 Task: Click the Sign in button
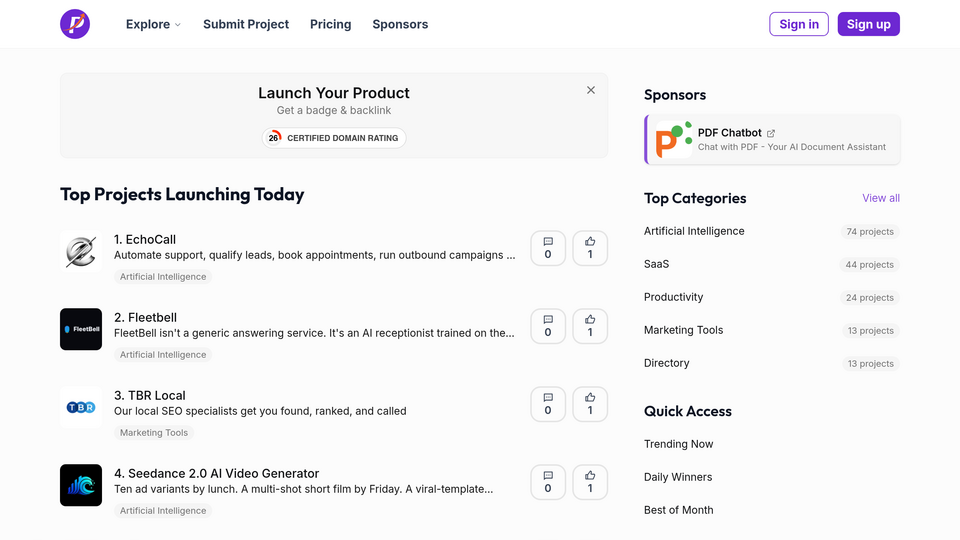(798, 24)
